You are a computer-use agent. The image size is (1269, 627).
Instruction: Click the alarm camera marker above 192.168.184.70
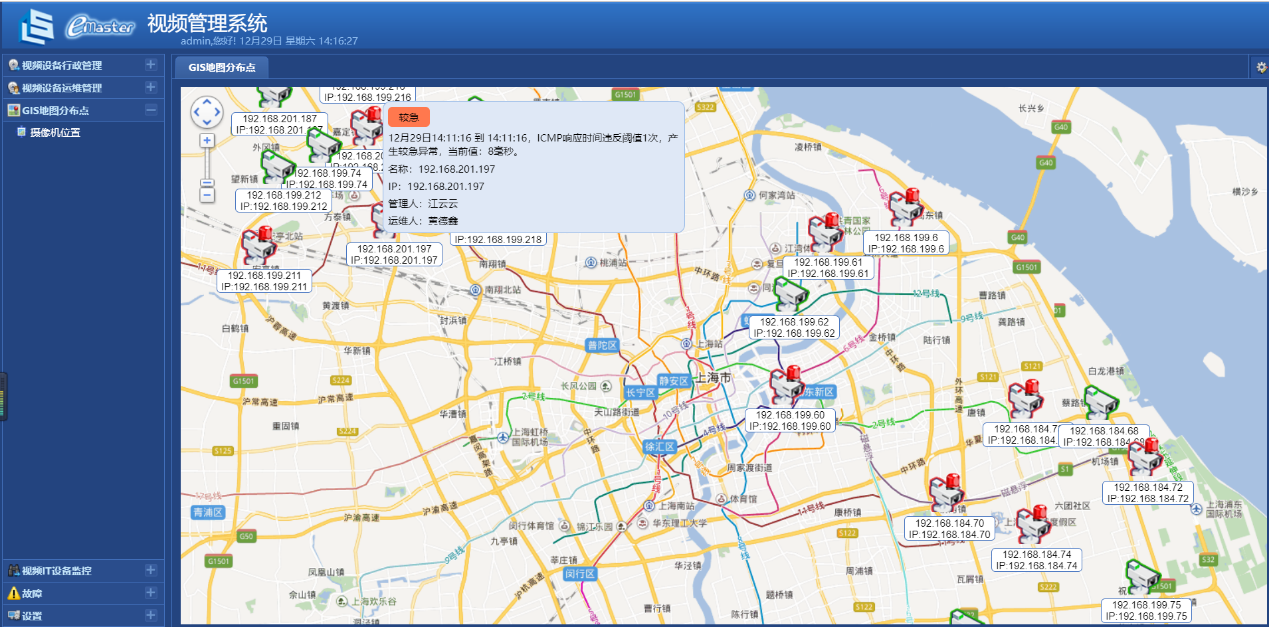point(946,494)
